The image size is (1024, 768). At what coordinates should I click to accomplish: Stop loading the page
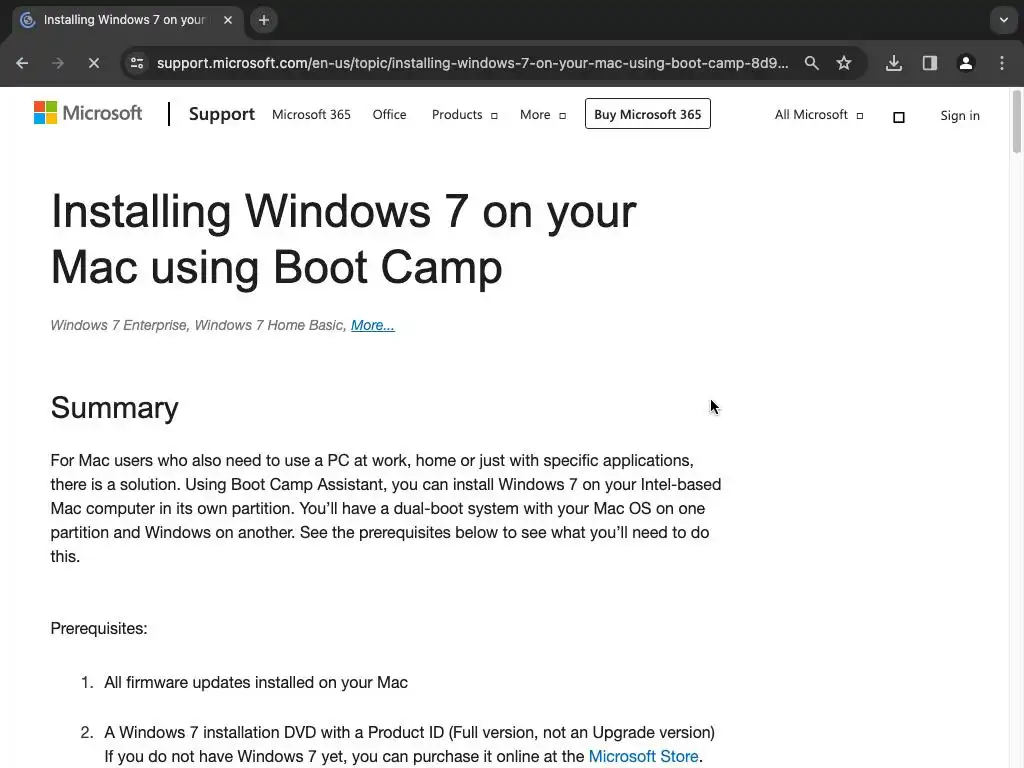(x=94, y=63)
